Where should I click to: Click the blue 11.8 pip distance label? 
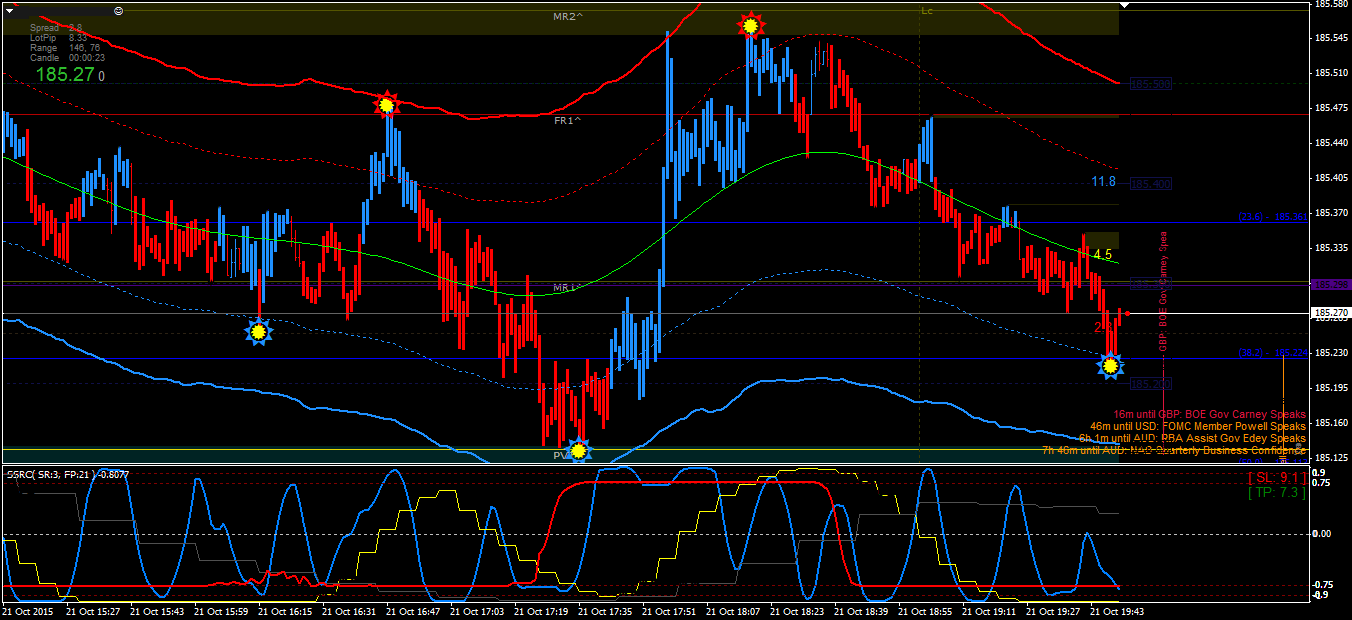point(1103,182)
